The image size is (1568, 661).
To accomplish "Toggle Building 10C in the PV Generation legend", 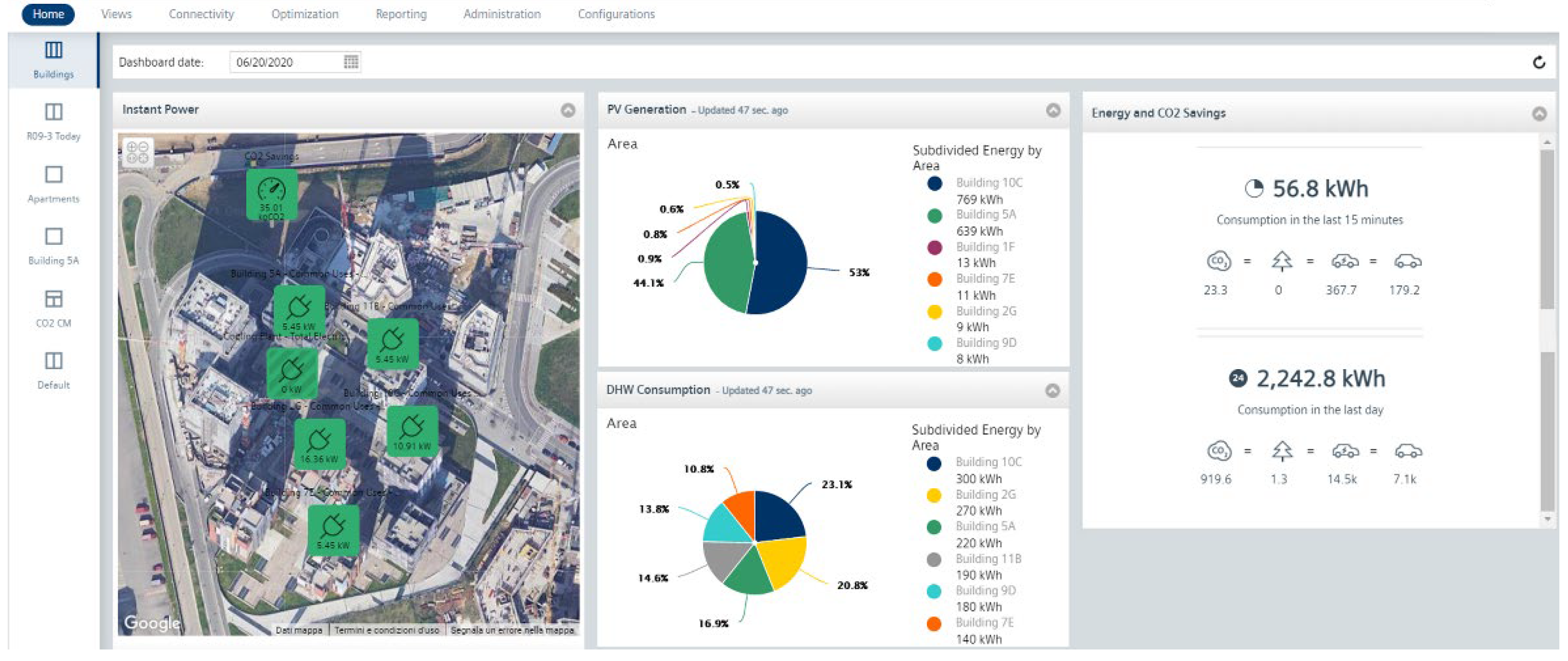I will [988, 182].
